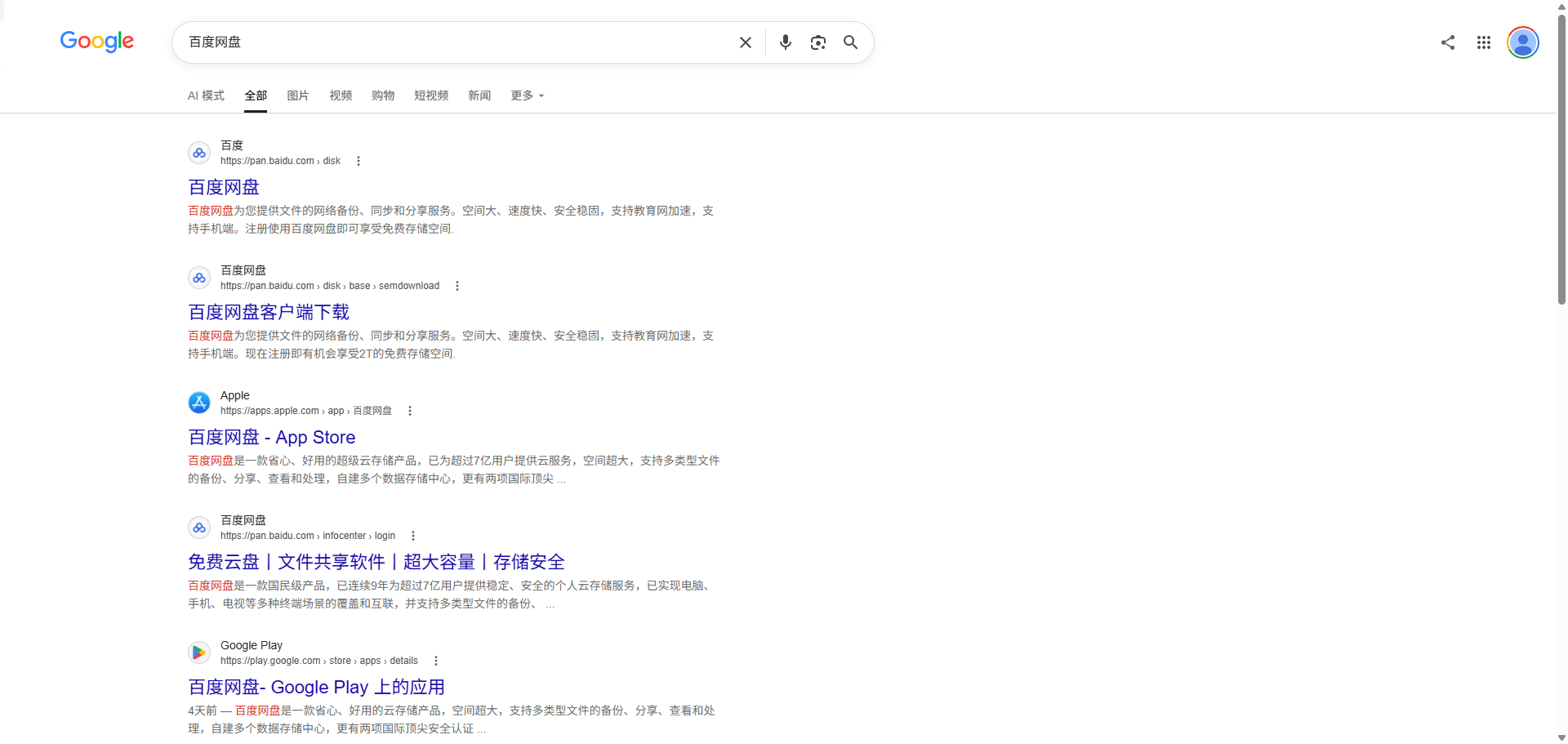Click favicon of the infocenter login result
The height and width of the screenshot is (744, 1568).
point(199,528)
